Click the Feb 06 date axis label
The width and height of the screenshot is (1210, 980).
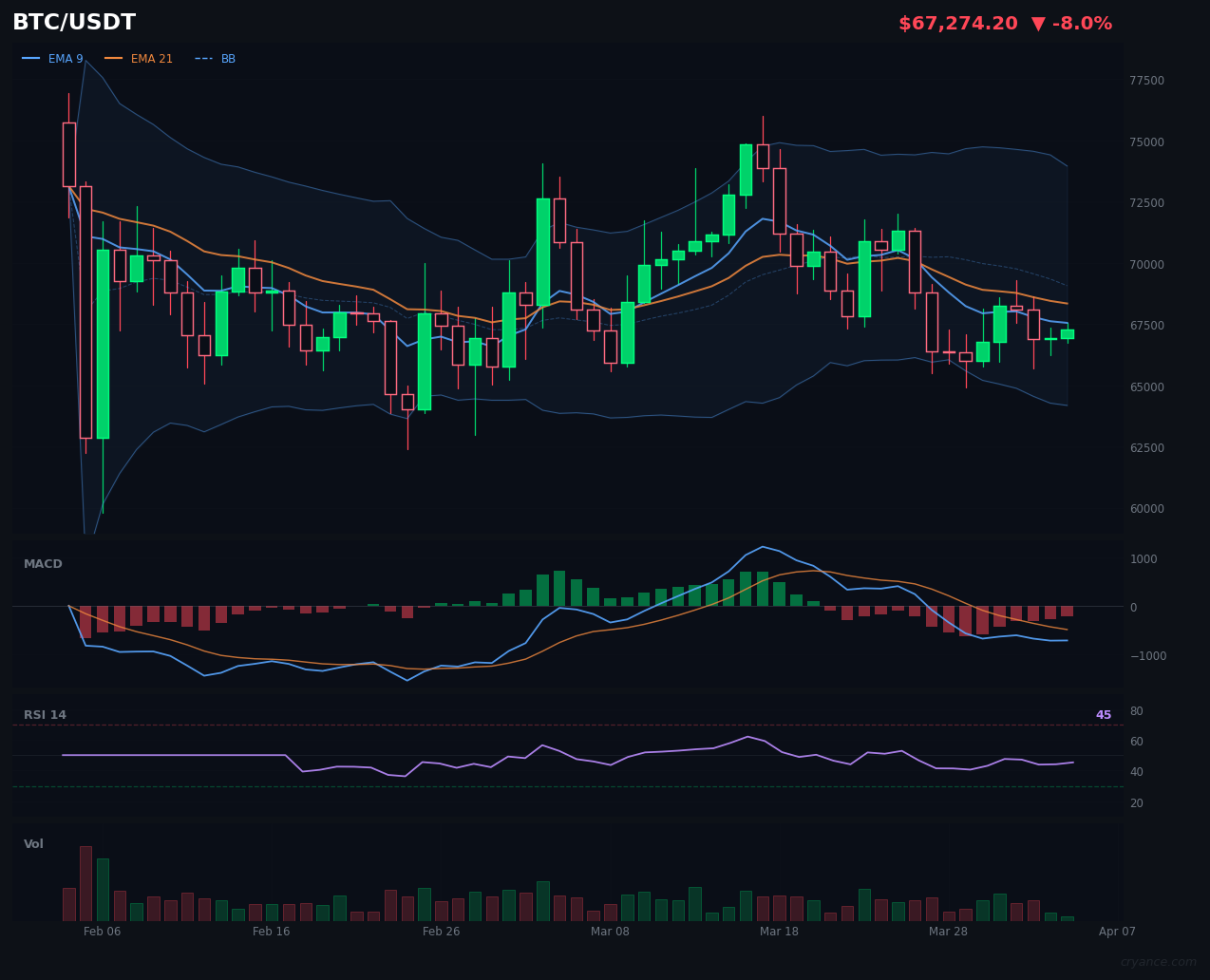coord(102,932)
